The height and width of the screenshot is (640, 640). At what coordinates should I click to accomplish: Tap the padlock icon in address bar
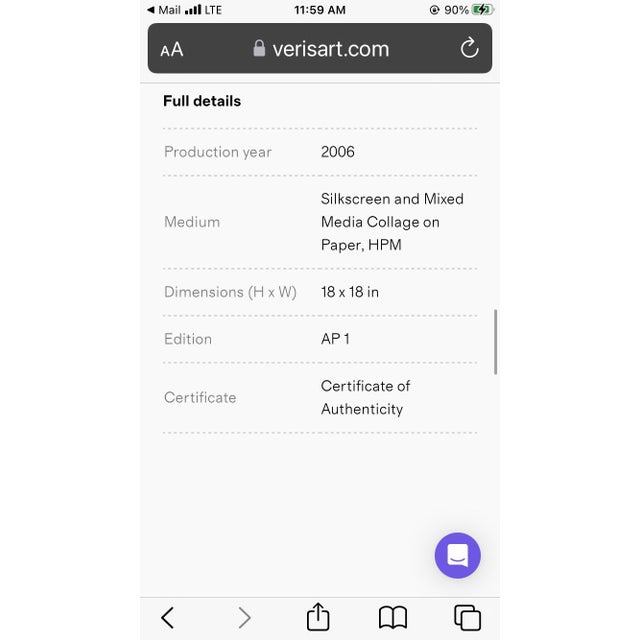(259, 48)
